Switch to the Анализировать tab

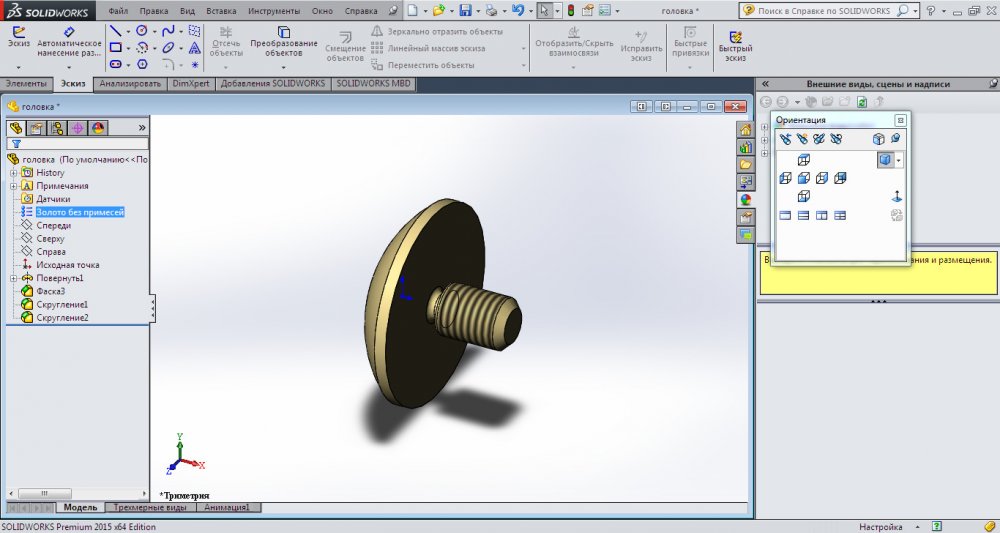pyautogui.click(x=129, y=84)
